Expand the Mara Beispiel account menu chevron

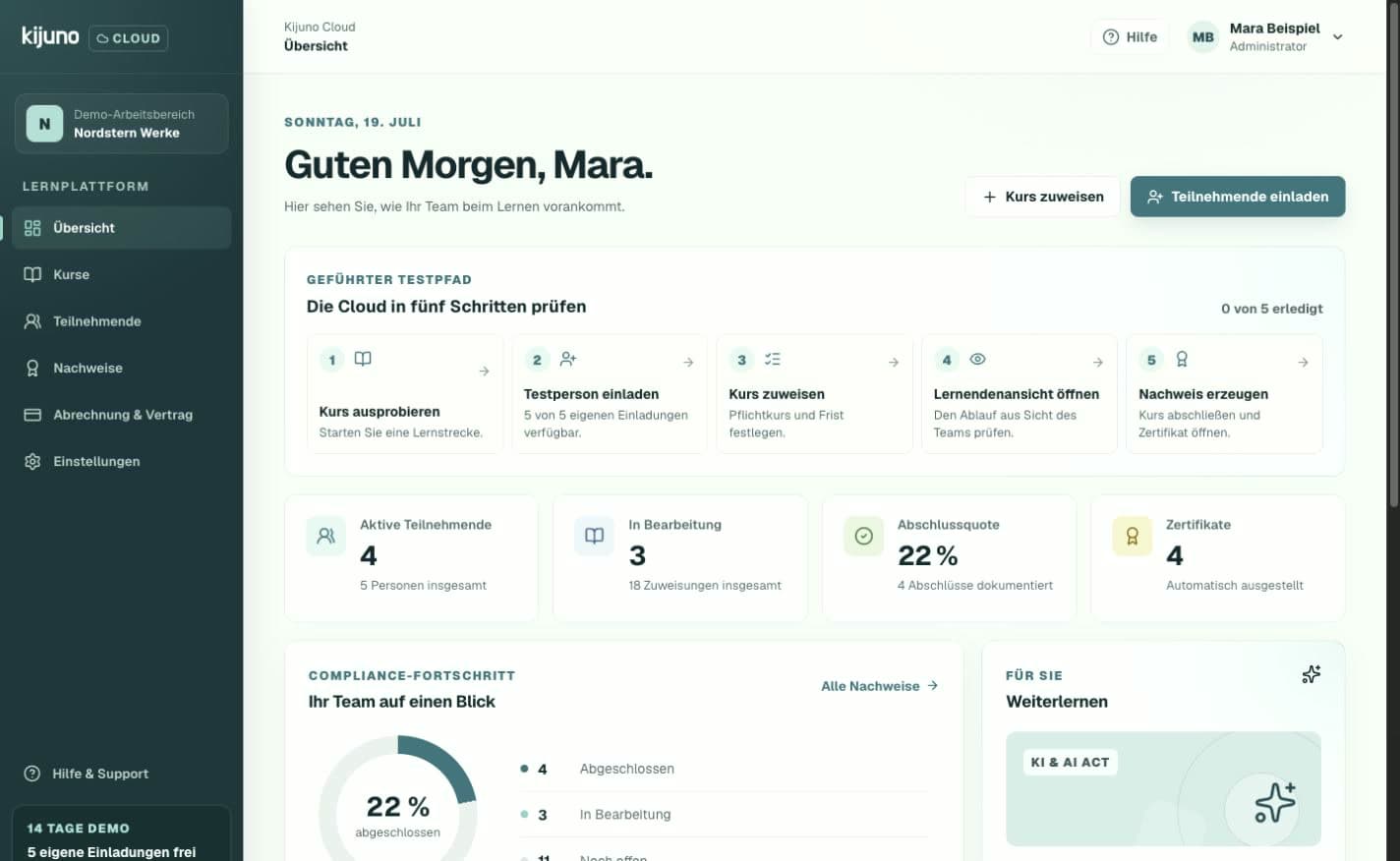(1338, 37)
